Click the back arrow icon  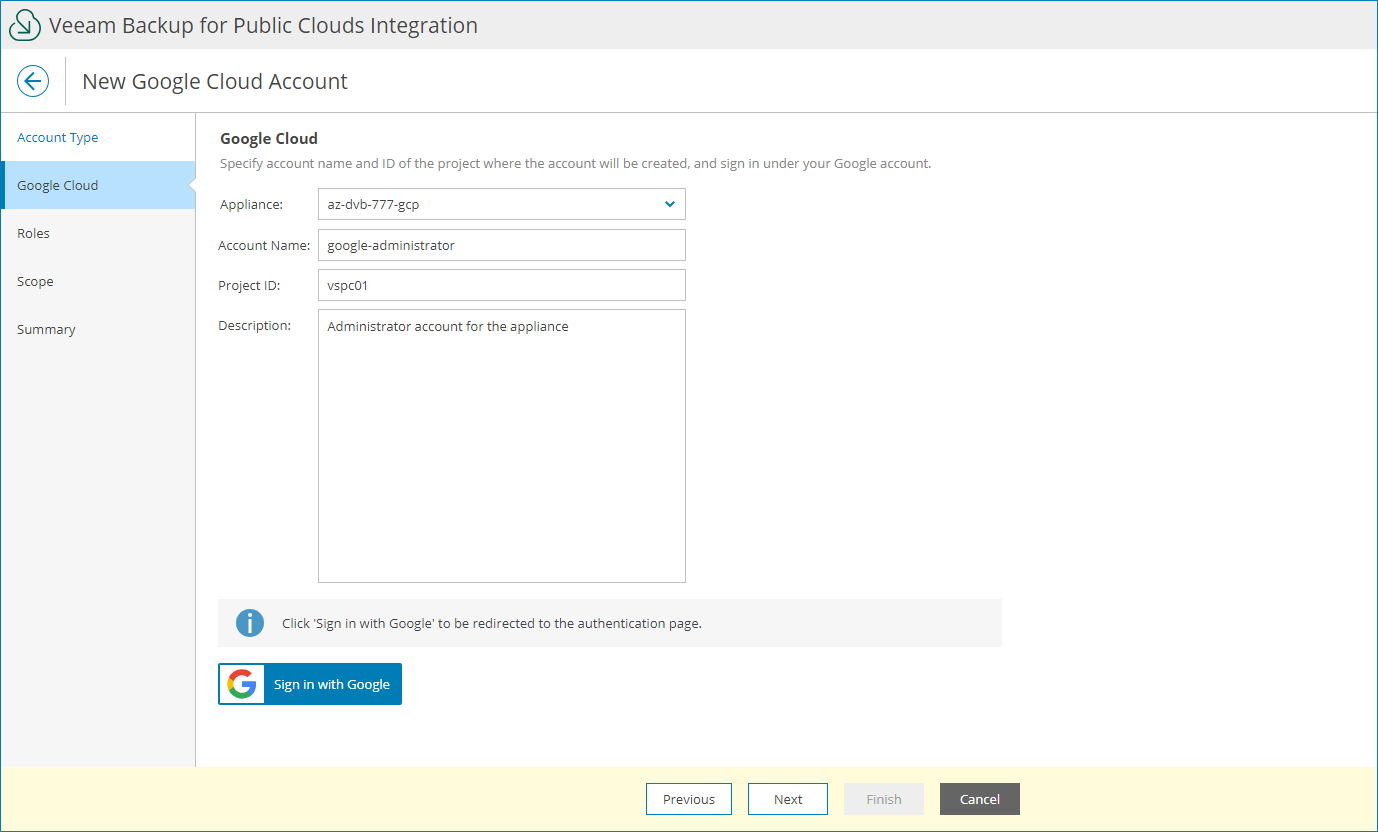coord(33,81)
